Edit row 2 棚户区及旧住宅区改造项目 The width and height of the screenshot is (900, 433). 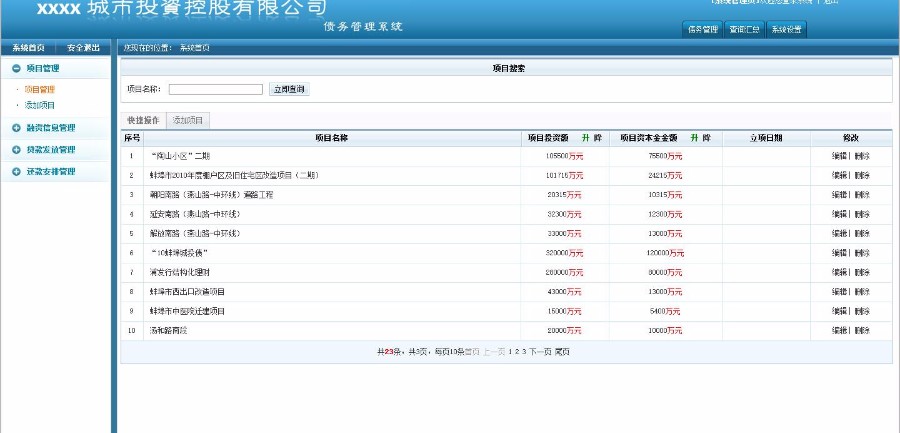coord(839,176)
